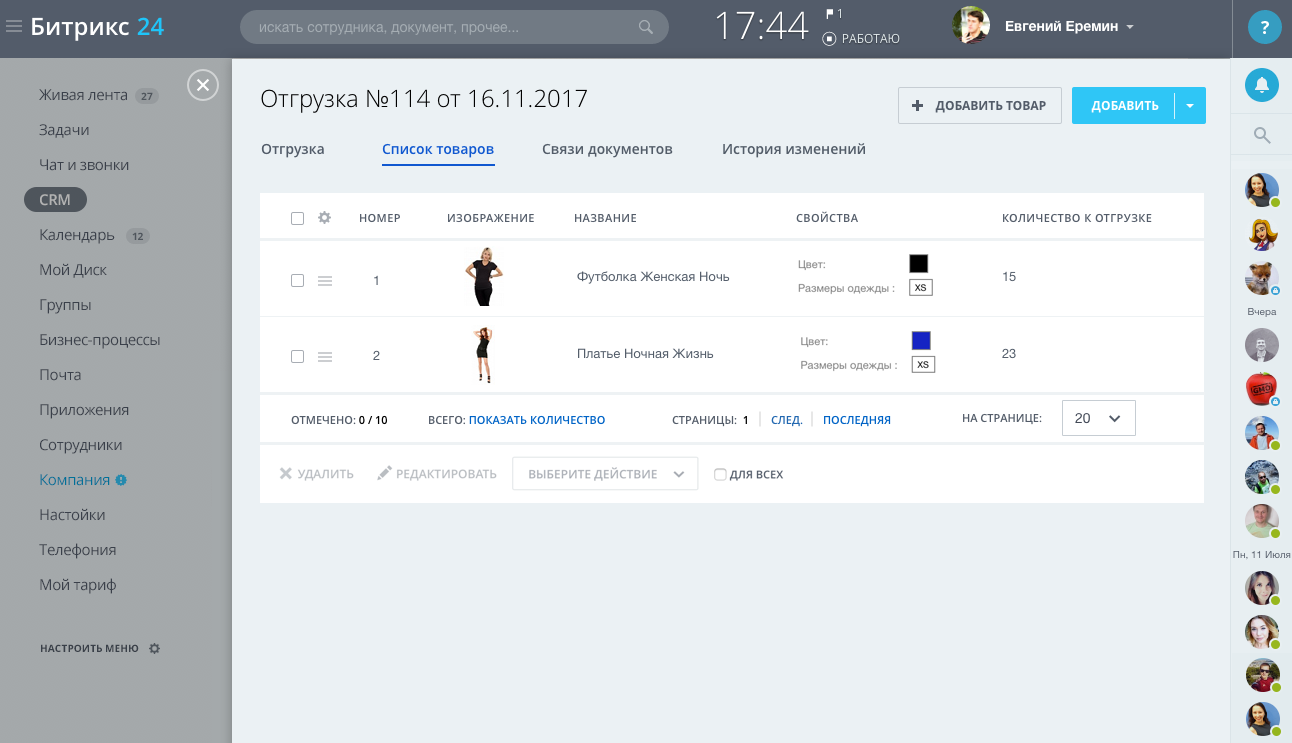Click the Показать количество link
This screenshot has width=1292, height=743.
pos(537,420)
